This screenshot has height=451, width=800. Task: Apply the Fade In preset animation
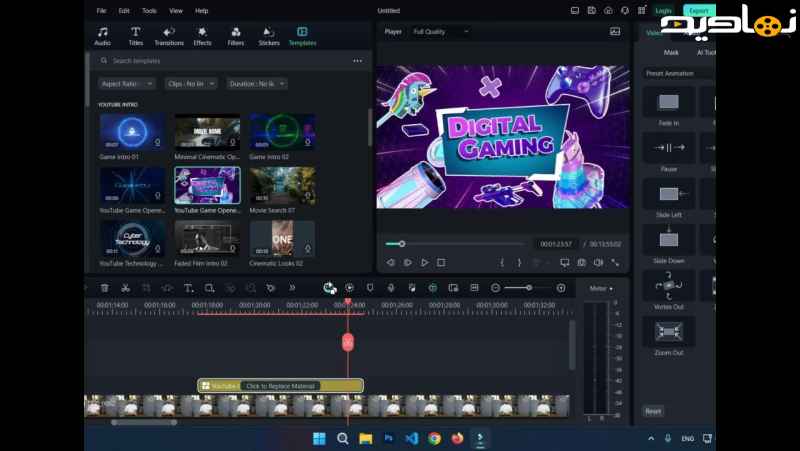[x=668, y=107]
